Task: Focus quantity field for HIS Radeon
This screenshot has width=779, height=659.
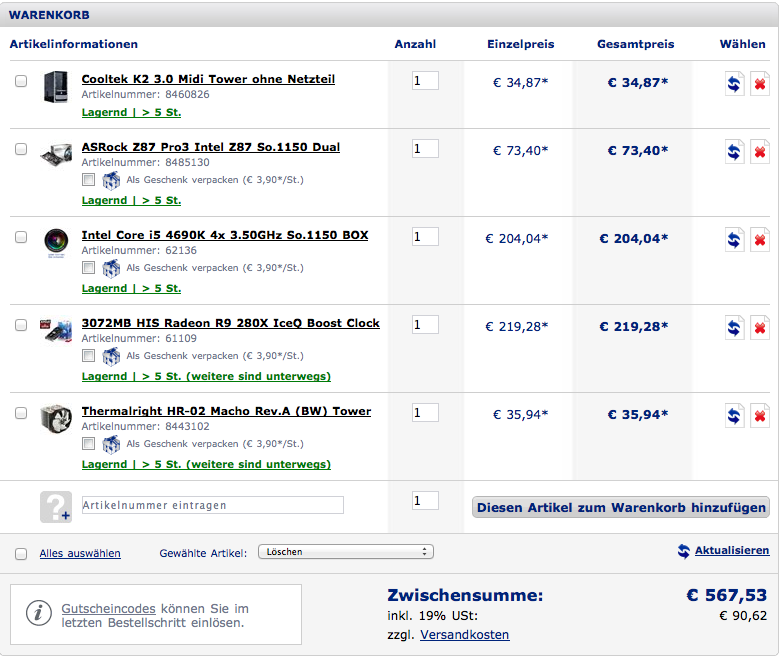Action: coord(425,325)
